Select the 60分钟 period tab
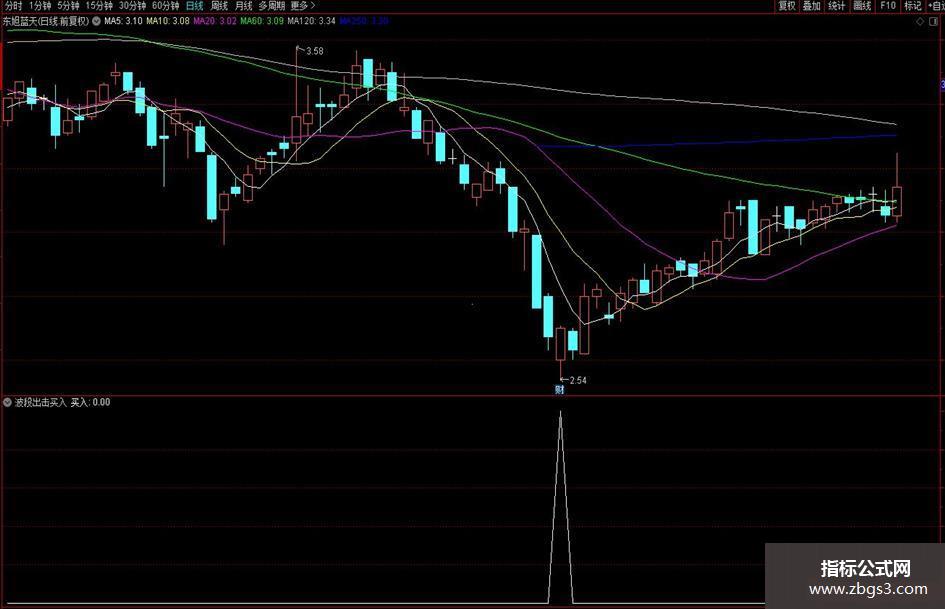Screen dimensions: 945x609 165,5
